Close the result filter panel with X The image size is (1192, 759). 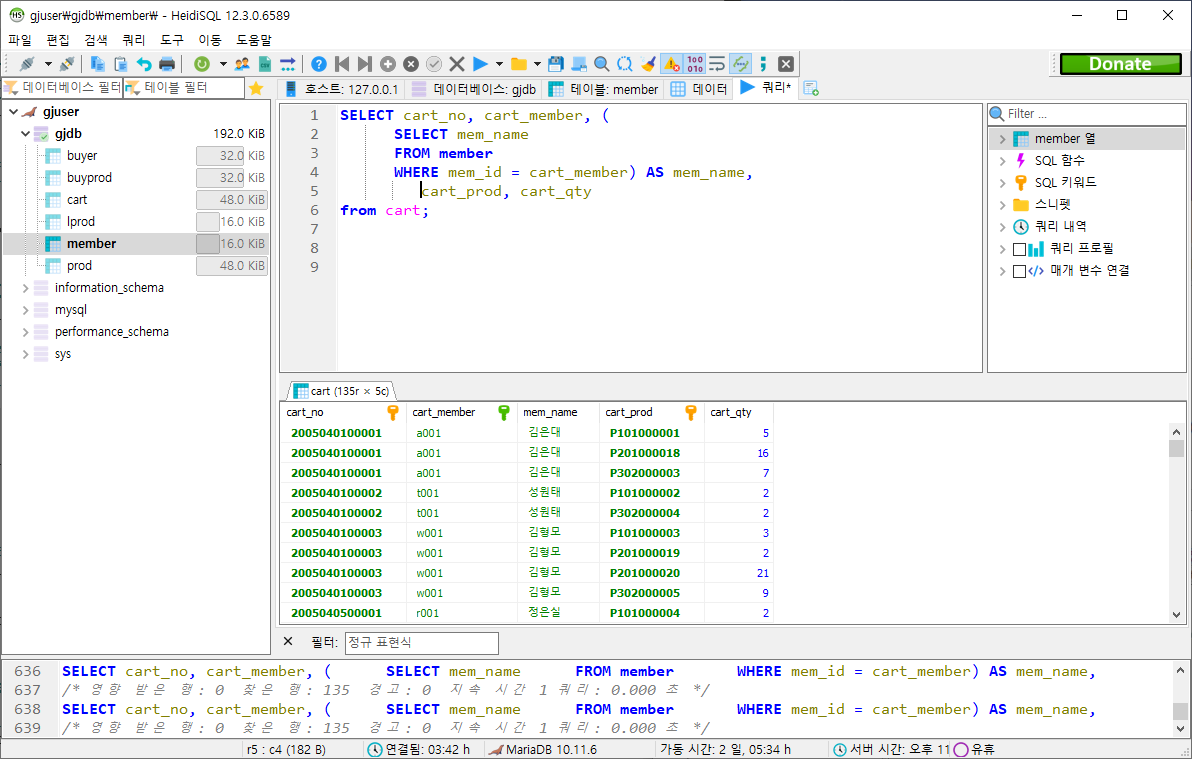[288, 642]
